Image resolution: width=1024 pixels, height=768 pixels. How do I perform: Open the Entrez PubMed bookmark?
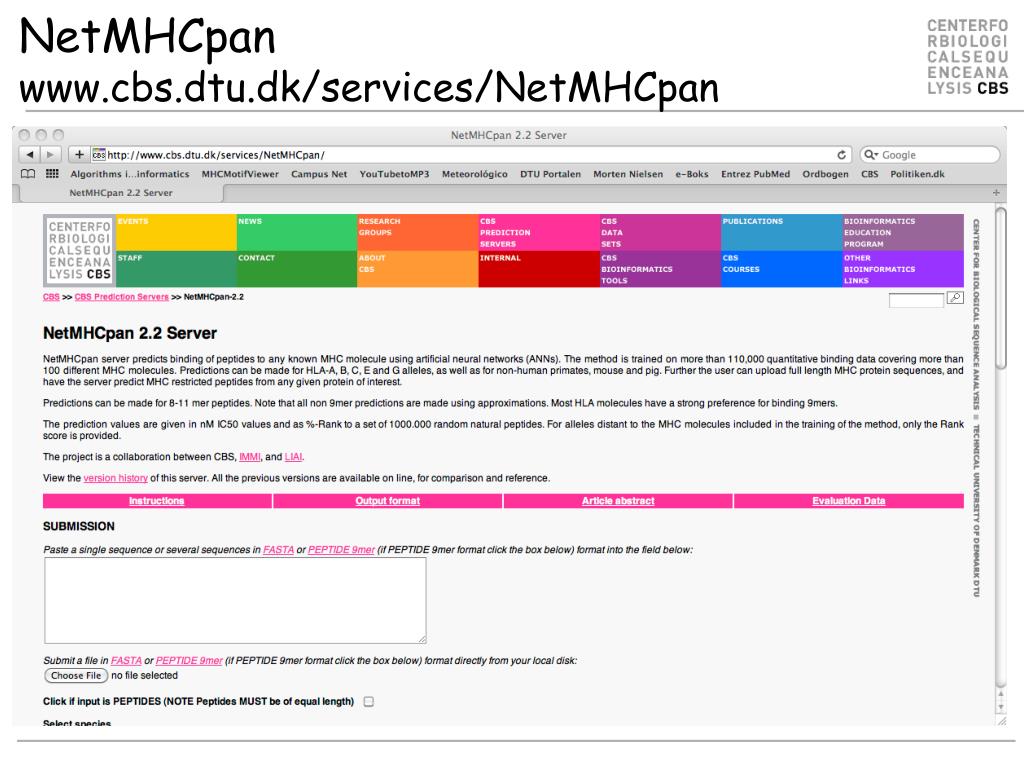tap(756, 174)
